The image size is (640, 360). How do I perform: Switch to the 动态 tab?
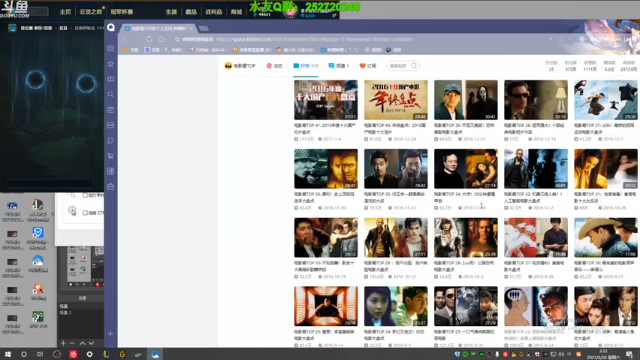(274, 66)
